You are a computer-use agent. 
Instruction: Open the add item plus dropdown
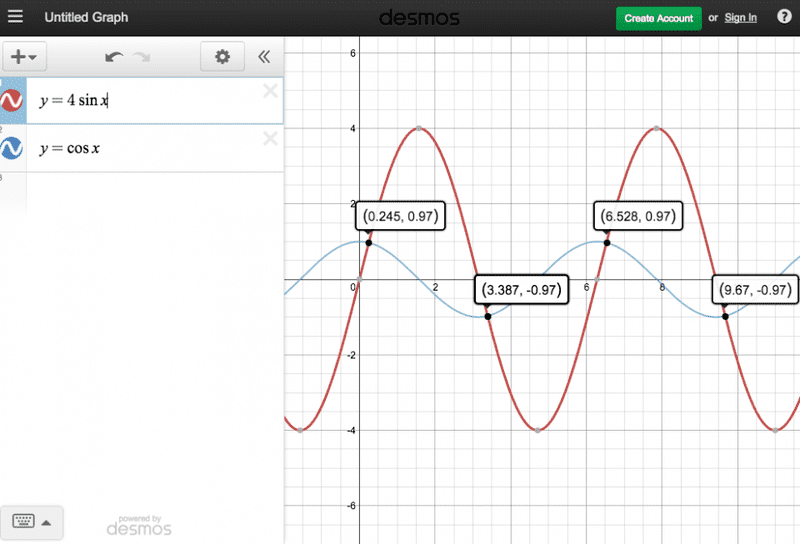coord(23,57)
